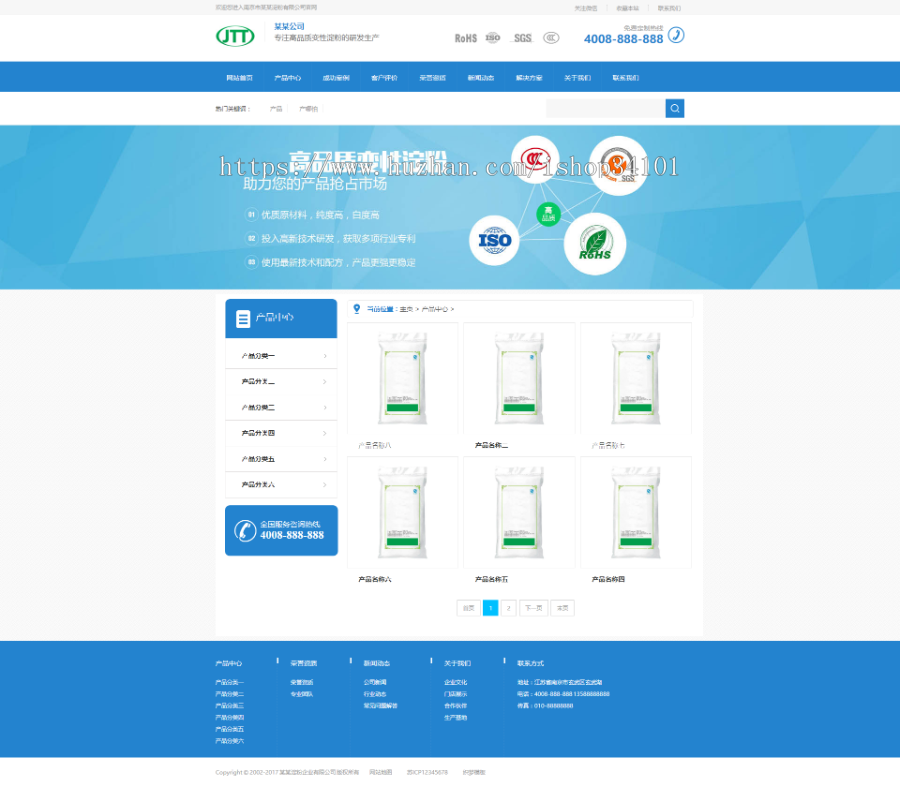900x787 pixels.
Task: Select page 1 in the pagination
Action: pos(490,608)
